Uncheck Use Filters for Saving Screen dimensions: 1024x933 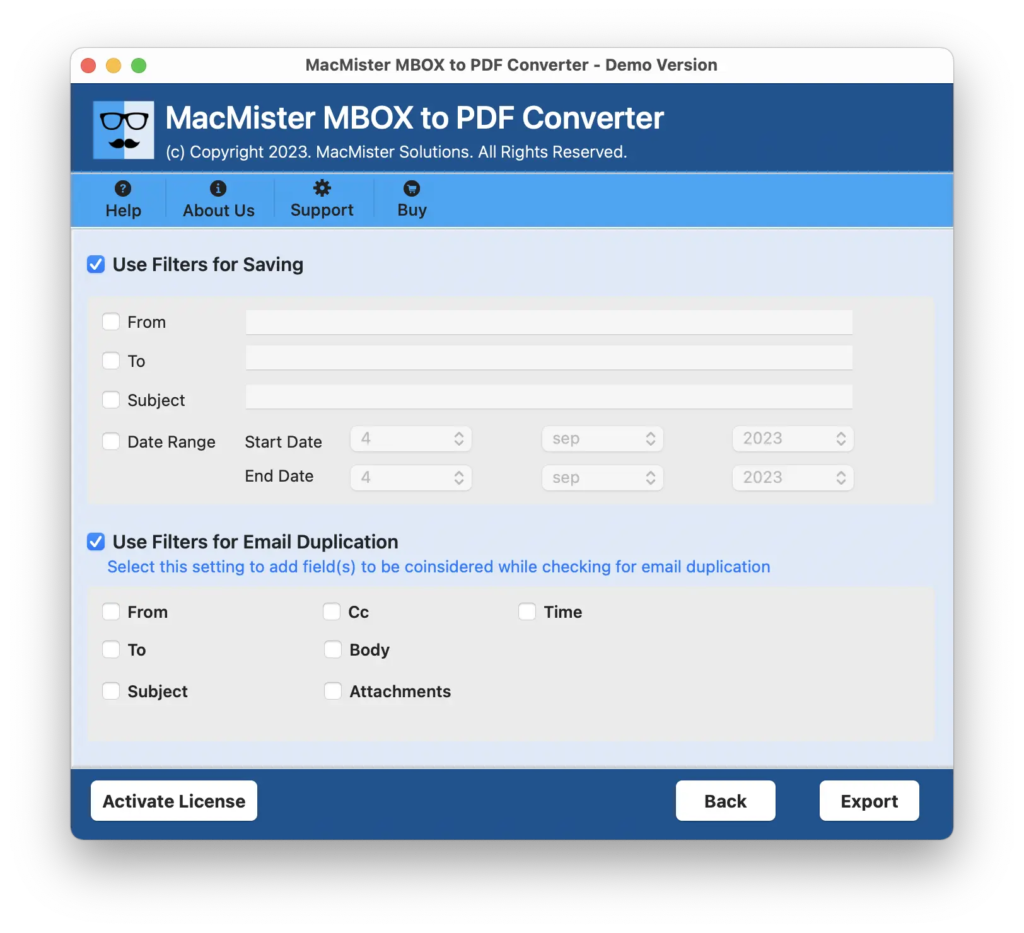[x=96, y=265]
